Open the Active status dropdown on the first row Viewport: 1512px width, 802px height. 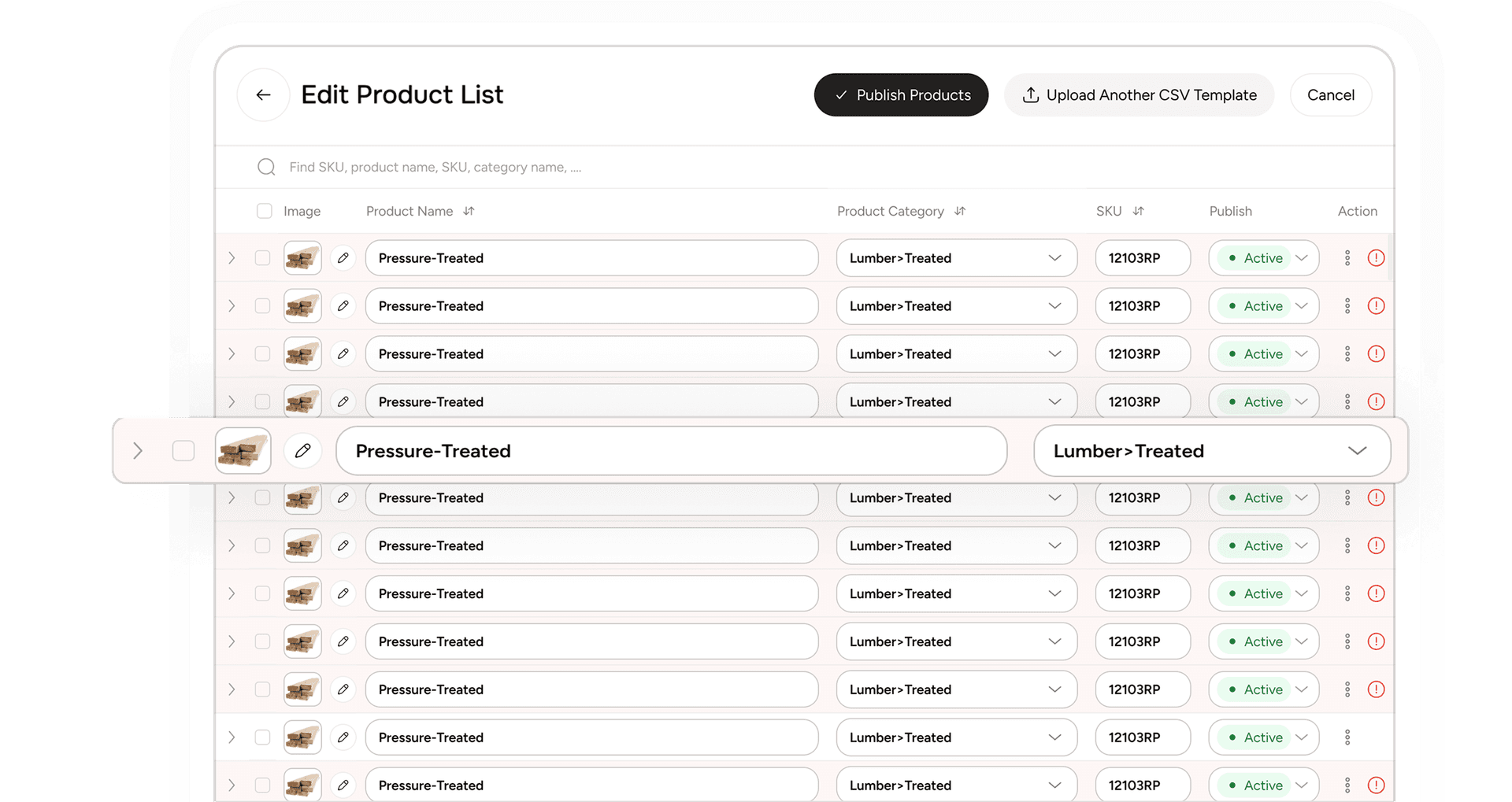click(x=1302, y=257)
